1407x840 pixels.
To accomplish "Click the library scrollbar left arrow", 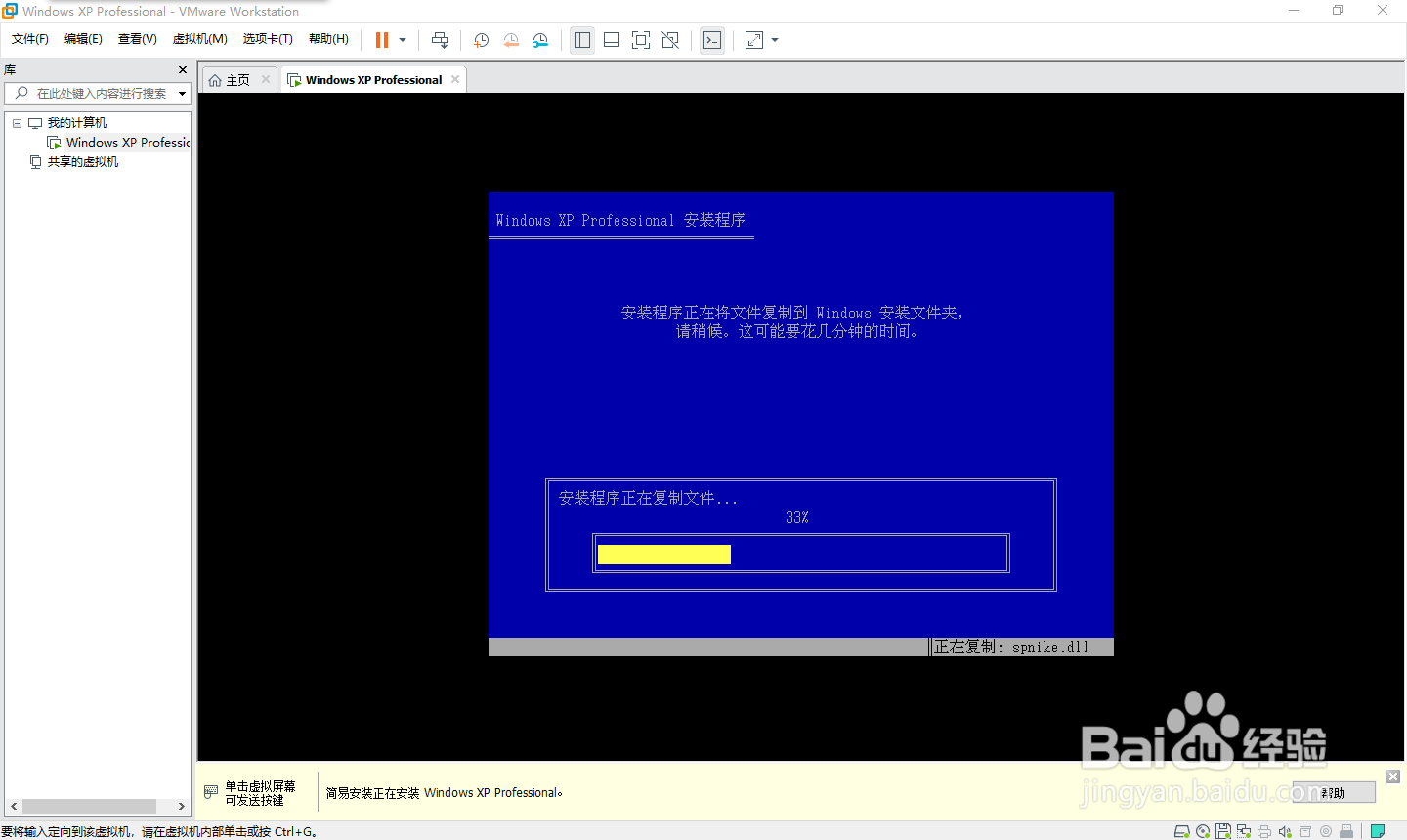I will 13,806.
